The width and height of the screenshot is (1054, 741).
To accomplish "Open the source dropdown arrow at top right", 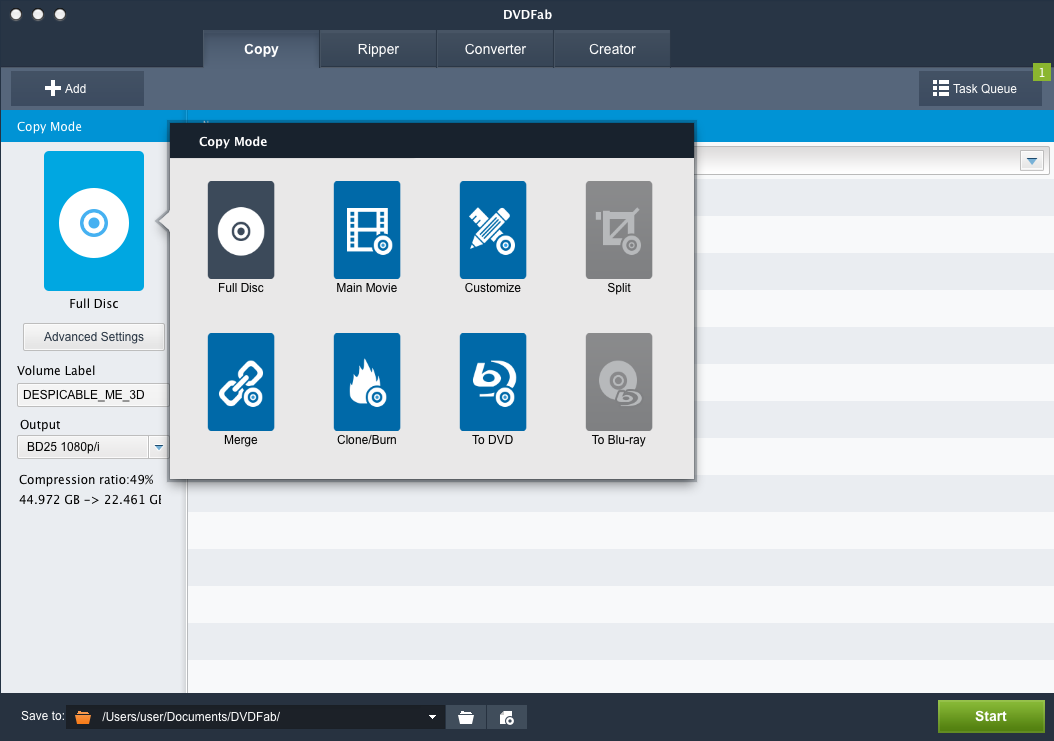I will coord(1032,161).
